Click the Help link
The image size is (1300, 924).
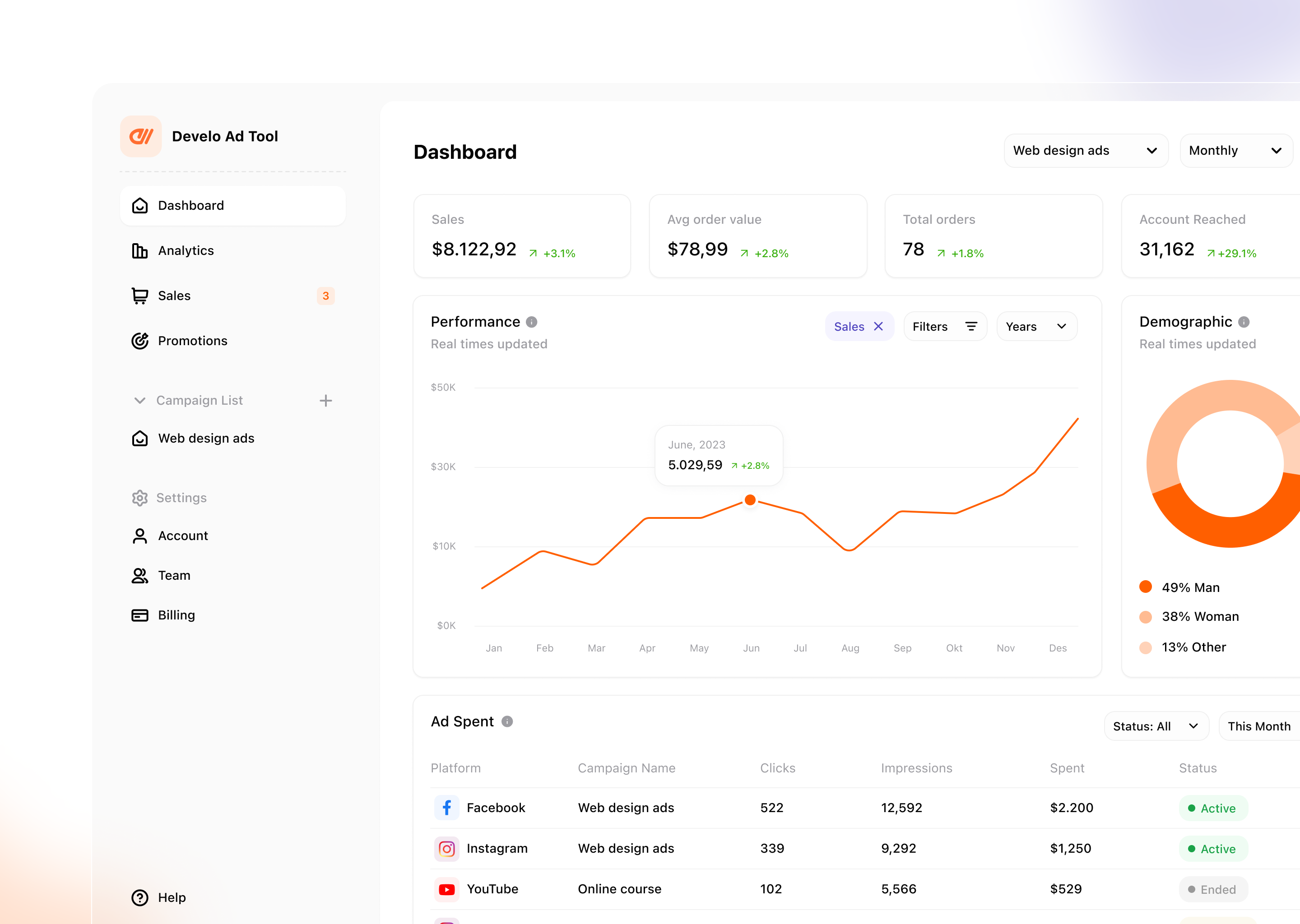(159, 898)
